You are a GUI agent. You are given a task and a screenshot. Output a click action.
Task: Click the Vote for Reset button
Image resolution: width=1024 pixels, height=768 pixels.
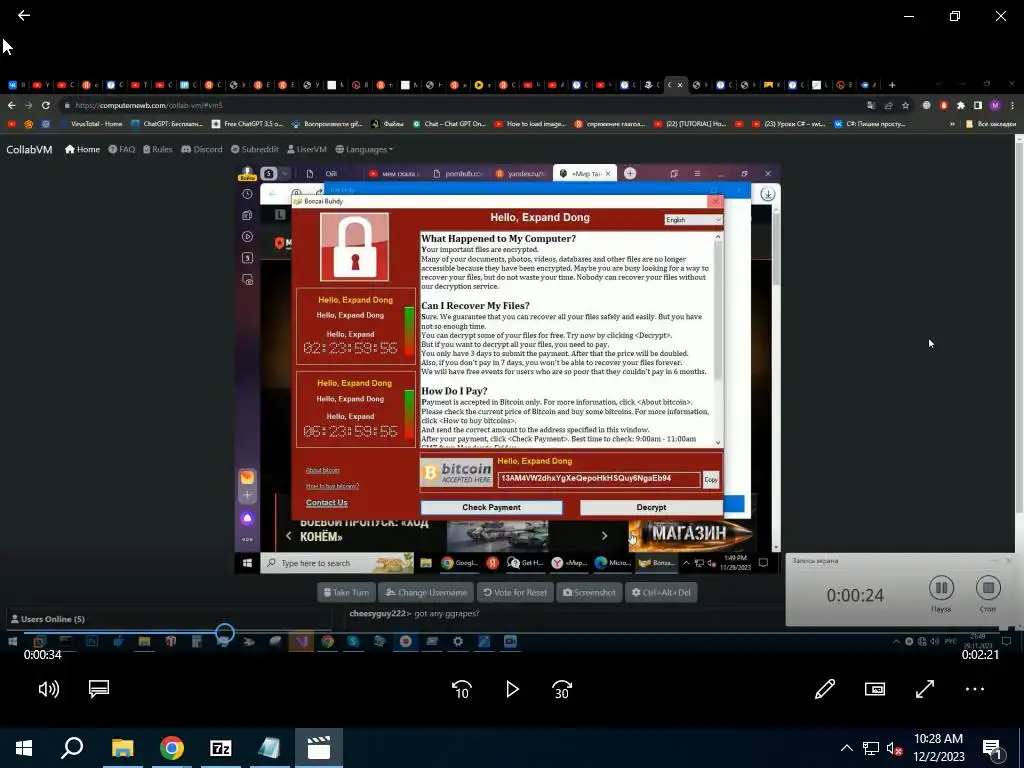coord(515,592)
